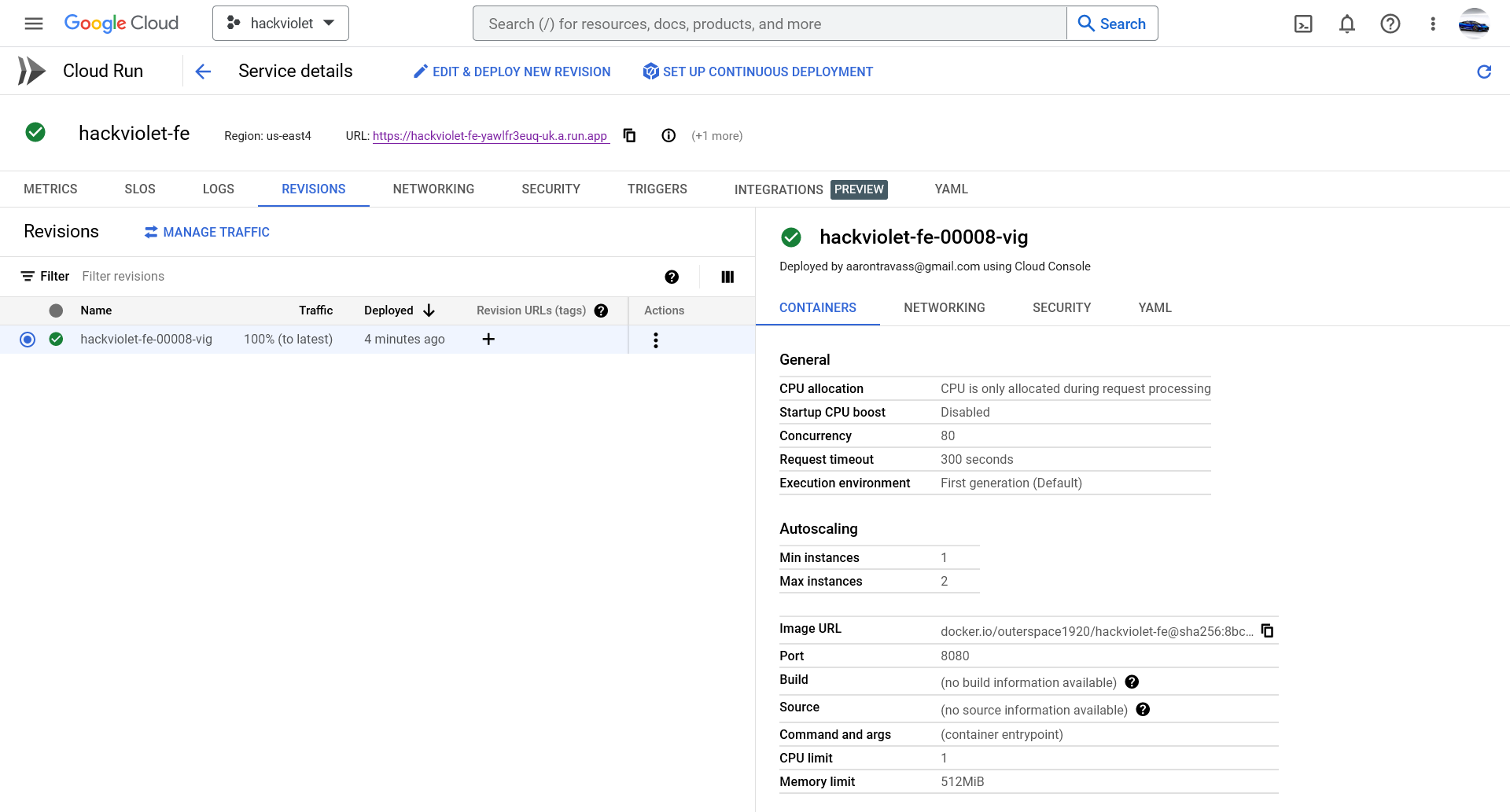Activate Cloud Shell terminal icon
The height and width of the screenshot is (812, 1510).
pos(1303,24)
